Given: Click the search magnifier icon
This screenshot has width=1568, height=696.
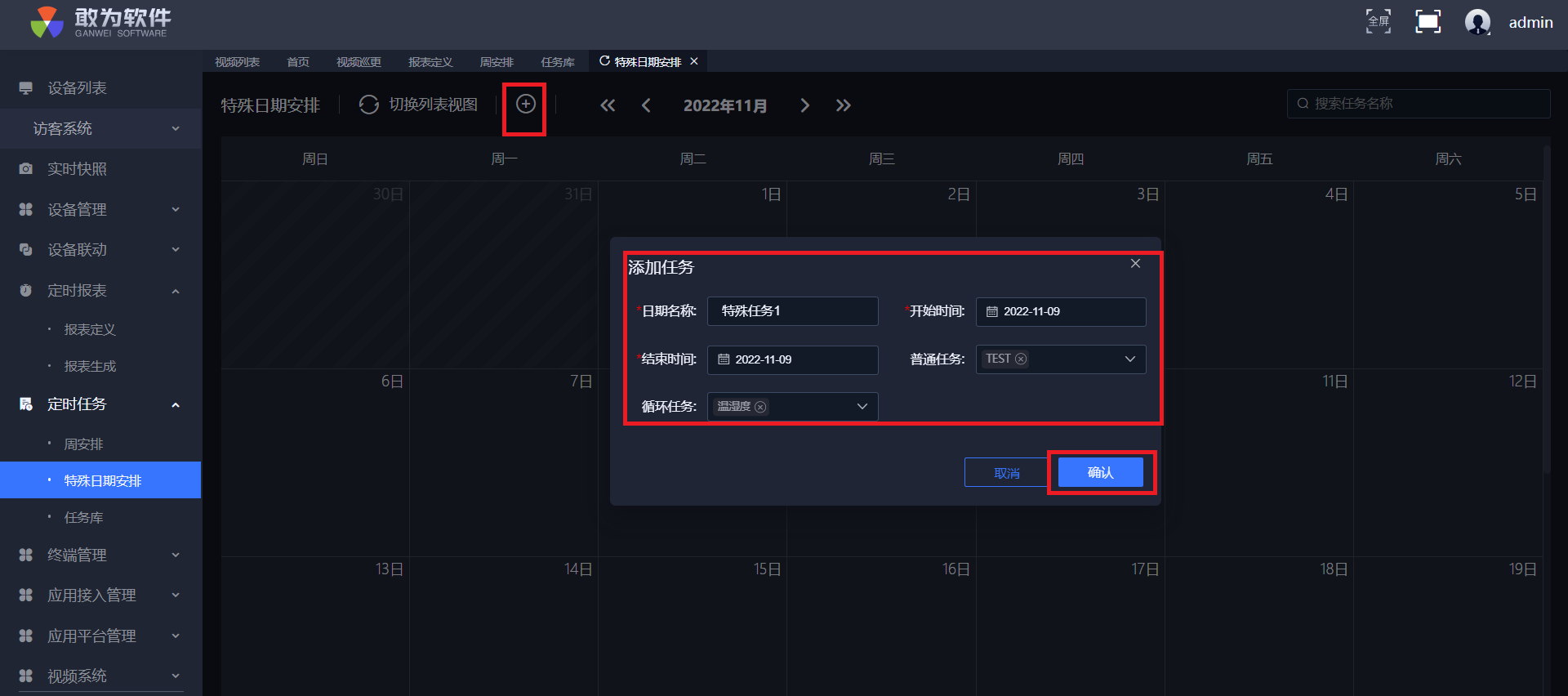Looking at the screenshot, I should (1303, 104).
